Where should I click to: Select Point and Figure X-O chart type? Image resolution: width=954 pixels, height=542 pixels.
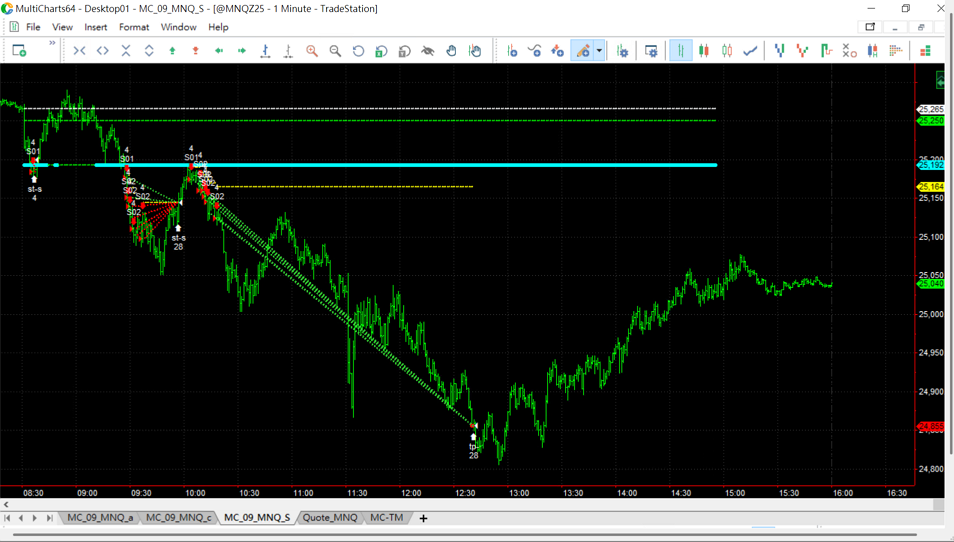(x=849, y=51)
